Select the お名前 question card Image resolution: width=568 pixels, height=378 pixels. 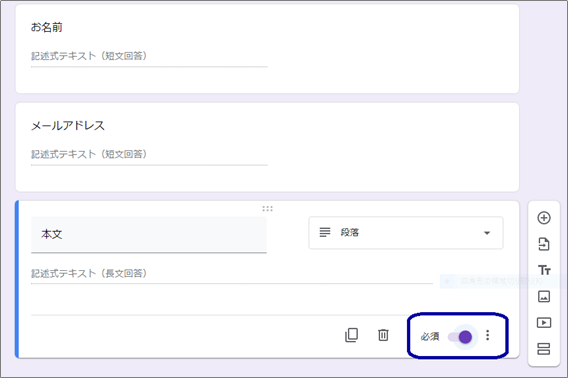pos(267,49)
